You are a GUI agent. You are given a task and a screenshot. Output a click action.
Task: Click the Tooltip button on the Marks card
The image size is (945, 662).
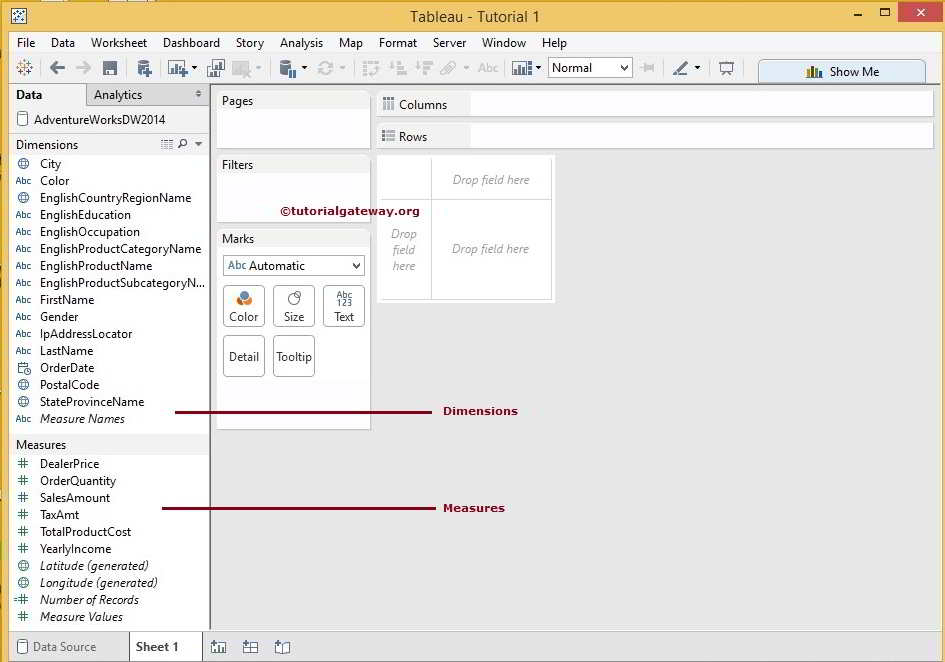click(x=294, y=357)
